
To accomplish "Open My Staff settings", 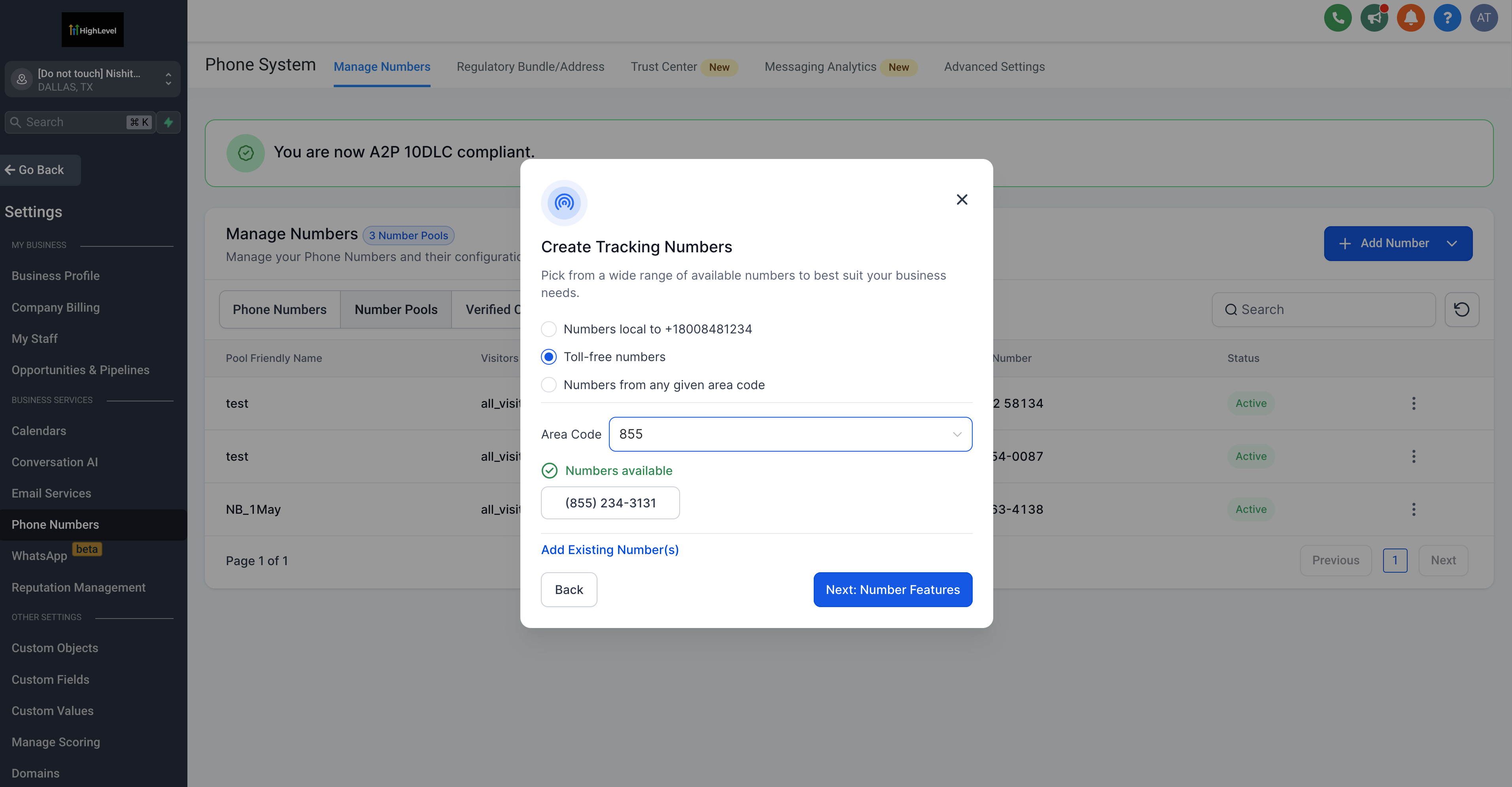I will 34,339.
